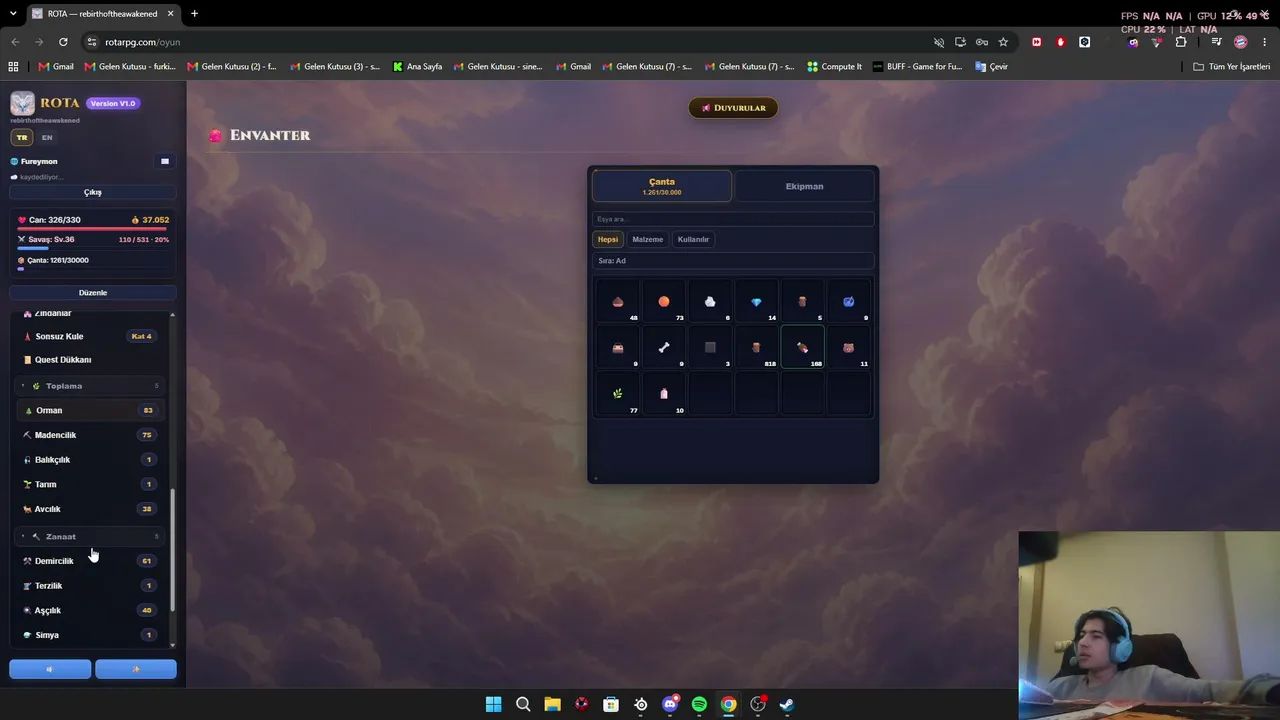
Task: Select the bone item in the inventory
Action: pyautogui.click(x=664, y=348)
